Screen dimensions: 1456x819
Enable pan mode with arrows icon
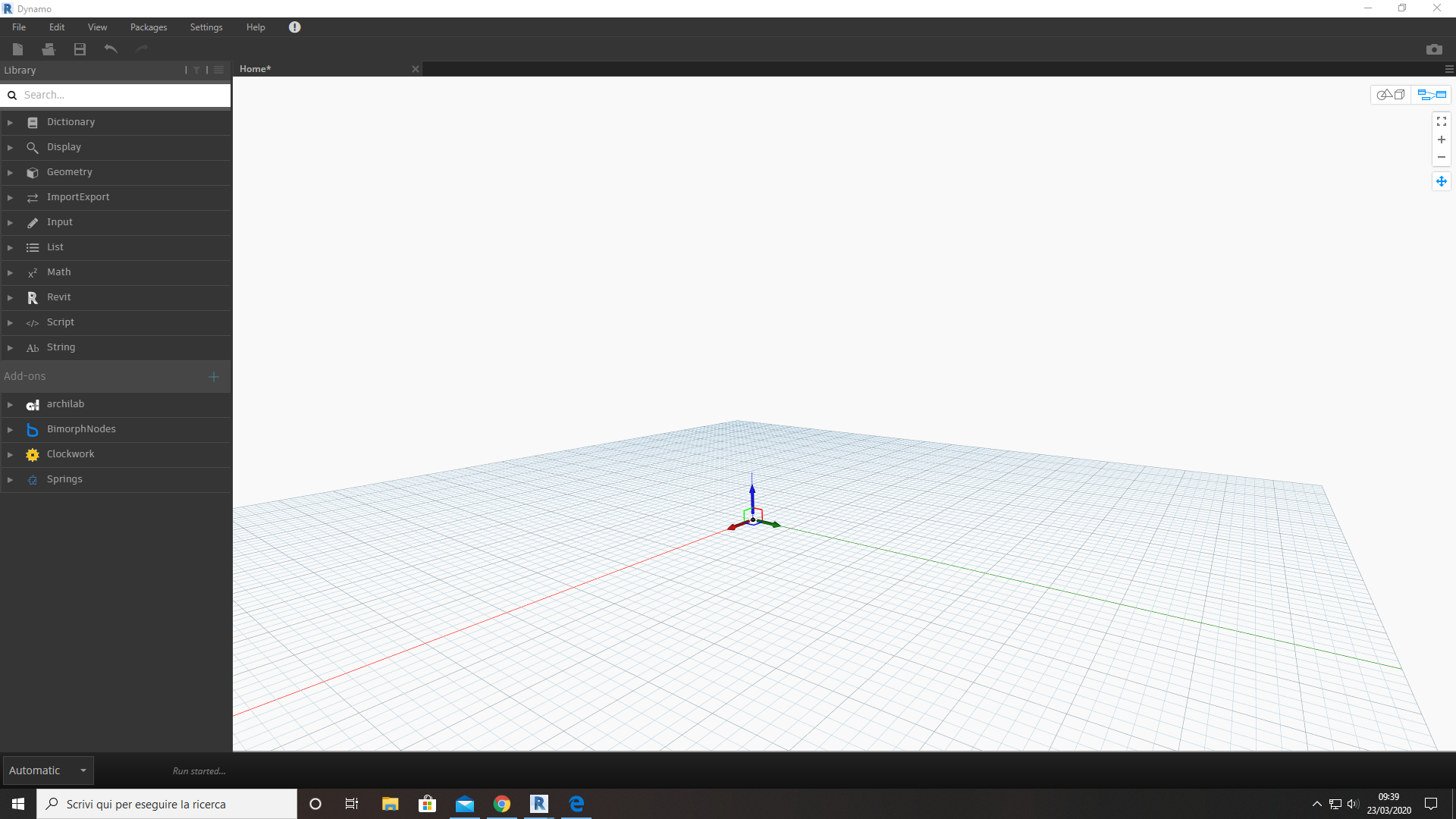[1442, 181]
